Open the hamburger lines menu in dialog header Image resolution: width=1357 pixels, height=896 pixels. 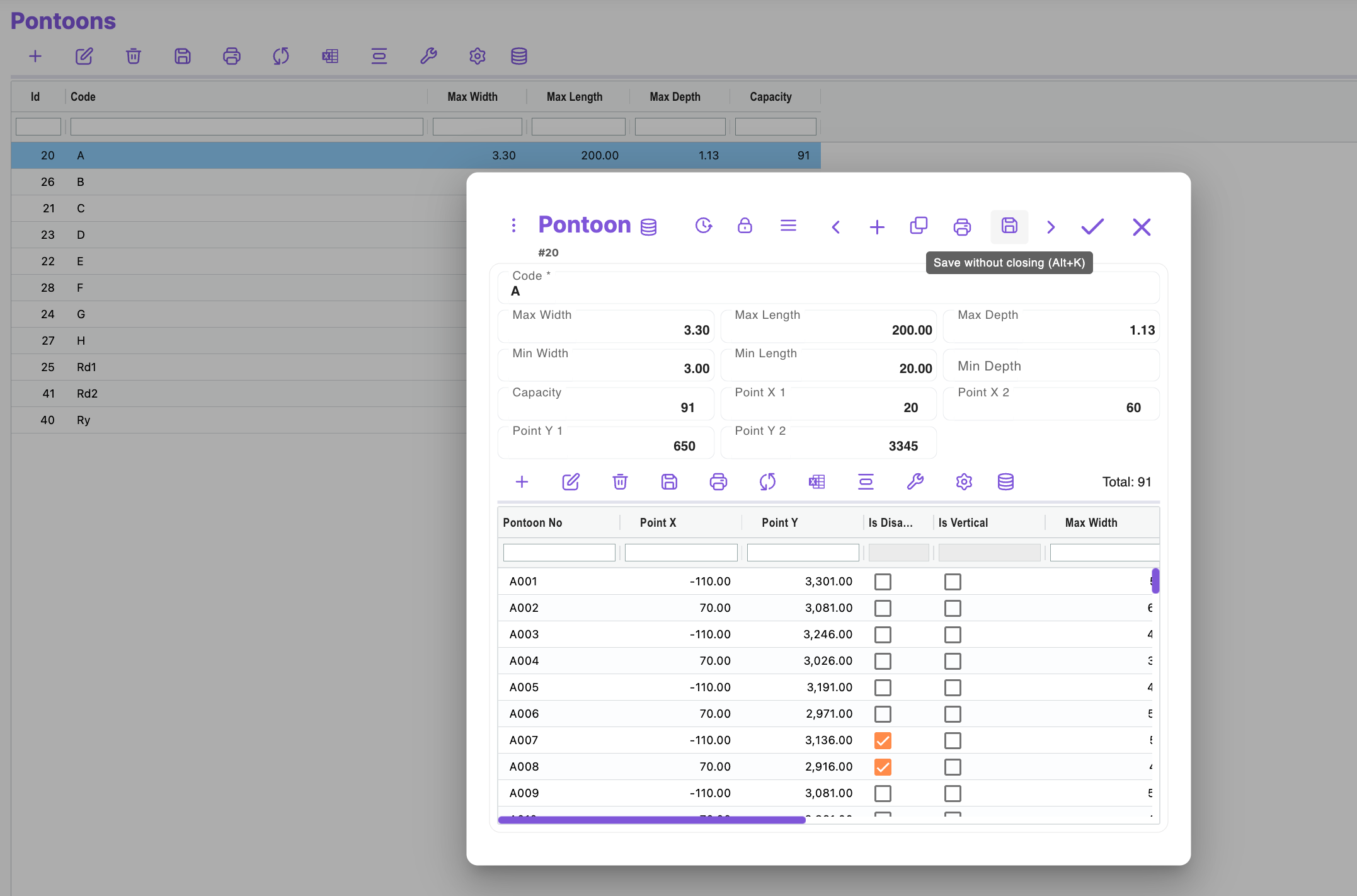[788, 226]
